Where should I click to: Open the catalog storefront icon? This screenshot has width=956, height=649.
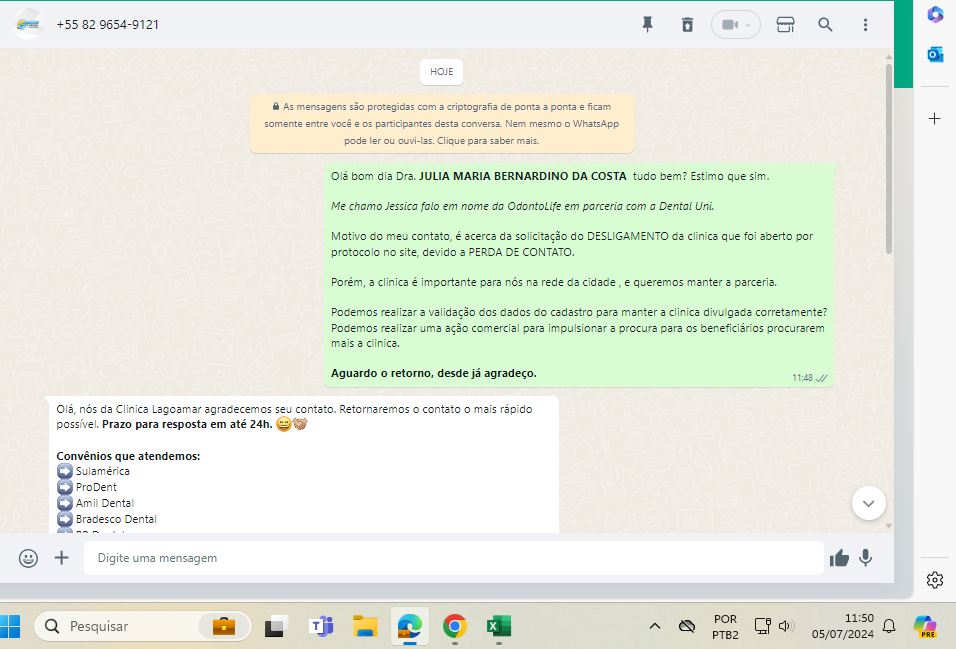(x=785, y=24)
